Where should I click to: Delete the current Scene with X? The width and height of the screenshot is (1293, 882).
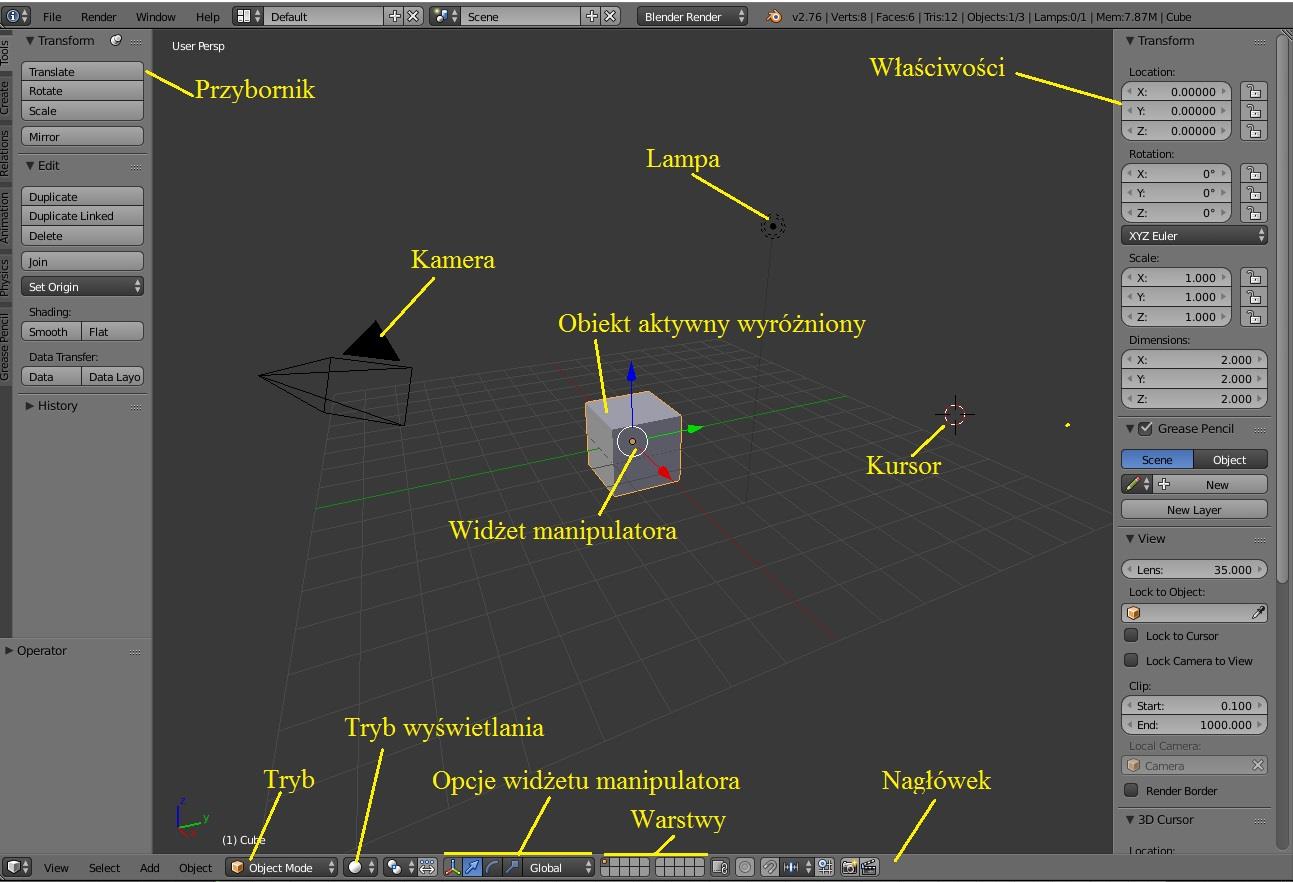point(610,16)
